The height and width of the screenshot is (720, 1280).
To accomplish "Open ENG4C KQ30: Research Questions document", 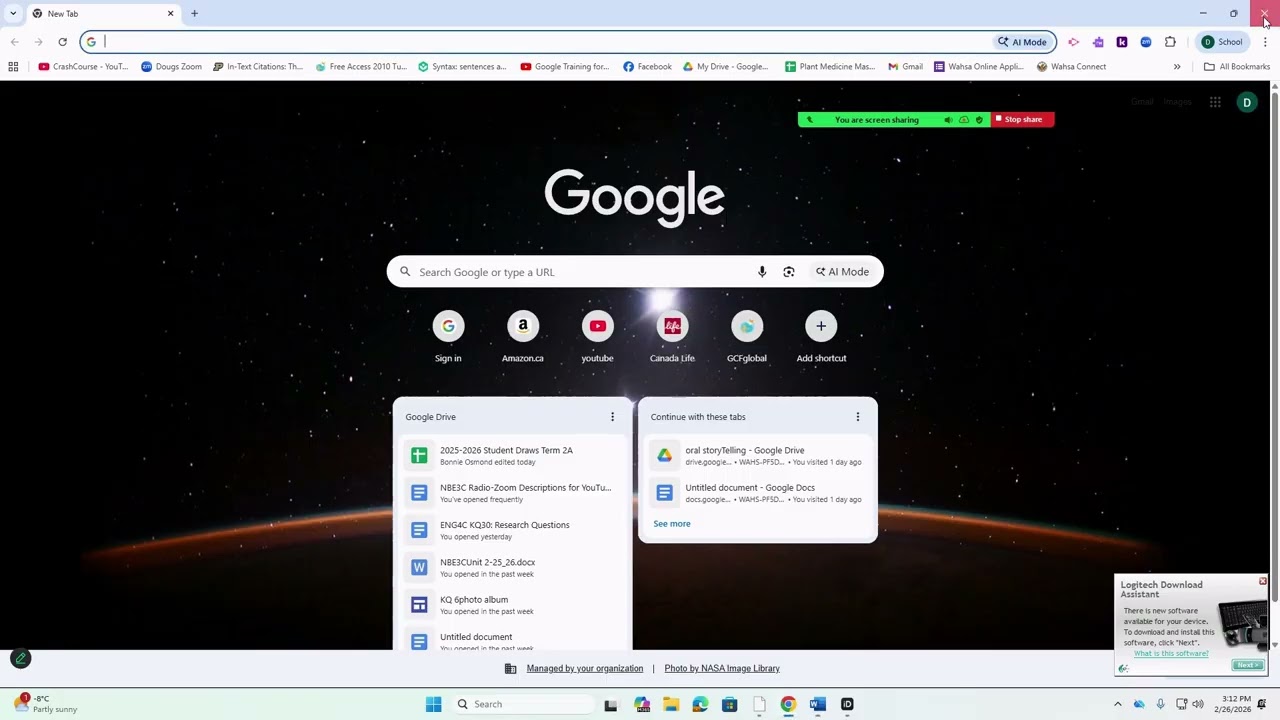I will pyautogui.click(x=512, y=530).
